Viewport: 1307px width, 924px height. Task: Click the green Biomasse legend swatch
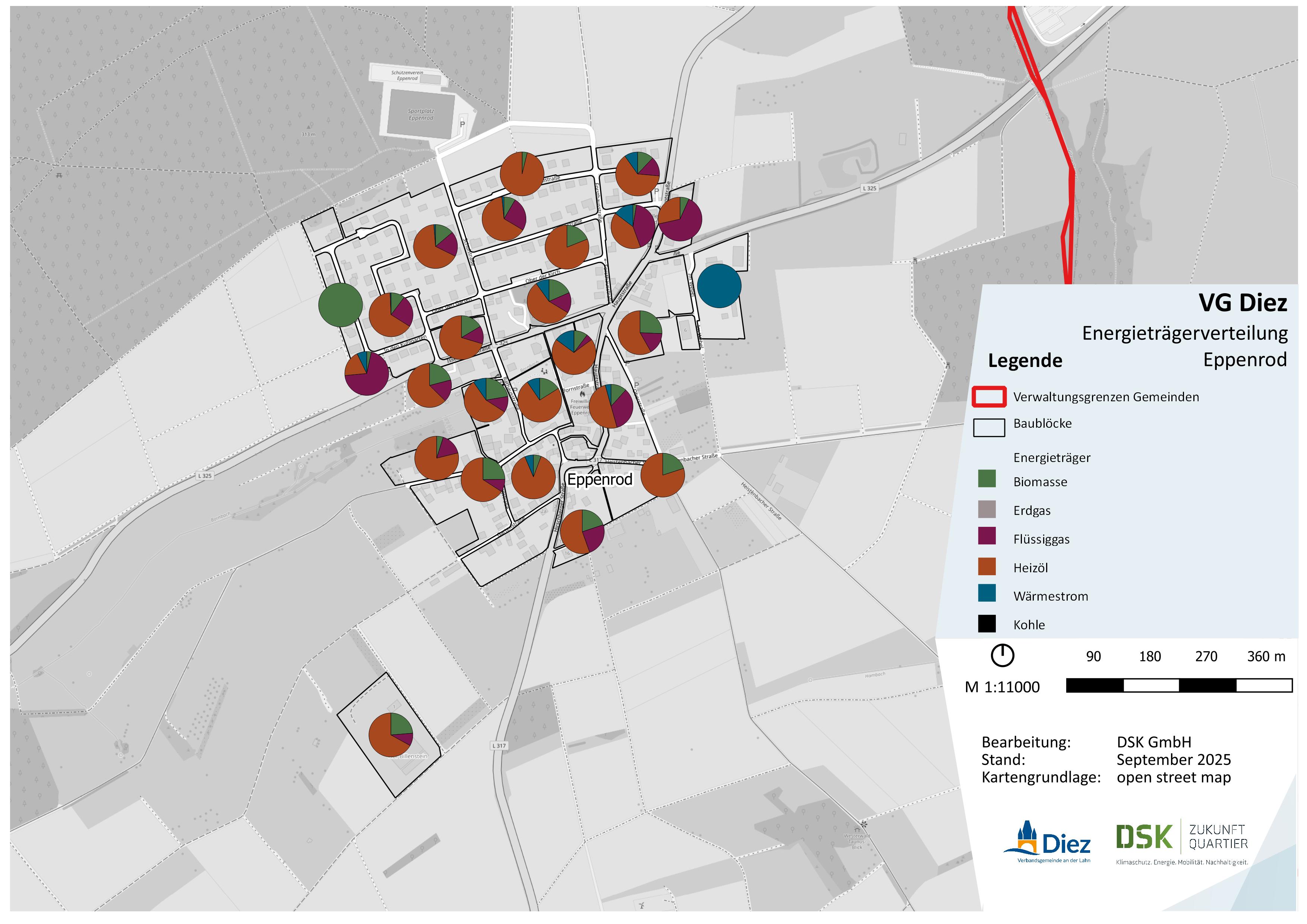coord(986,478)
